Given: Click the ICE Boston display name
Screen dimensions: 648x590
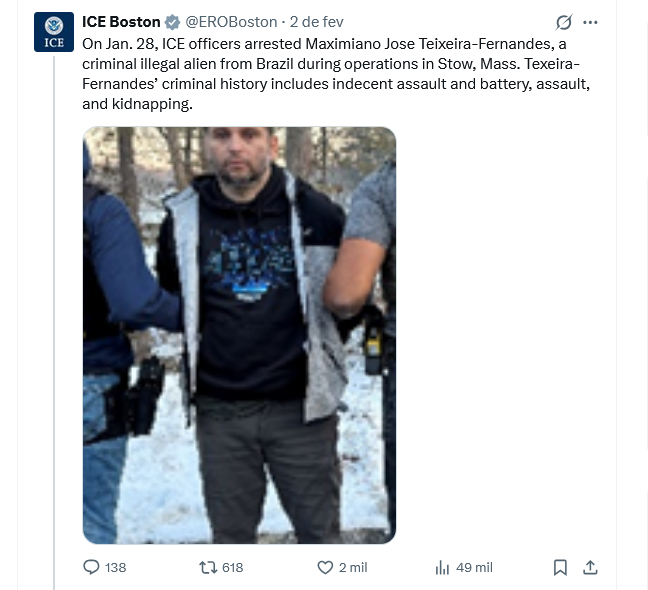Looking at the screenshot, I should coord(121,22).
